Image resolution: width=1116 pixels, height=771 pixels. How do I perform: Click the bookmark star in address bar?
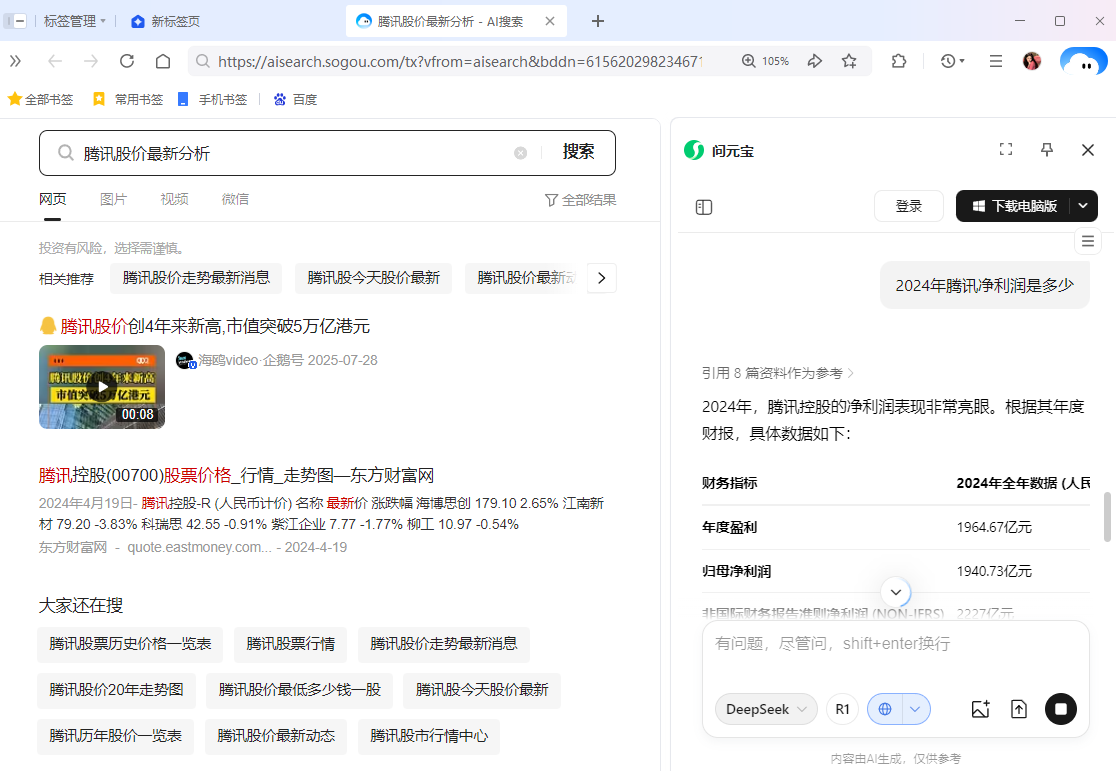849,60
